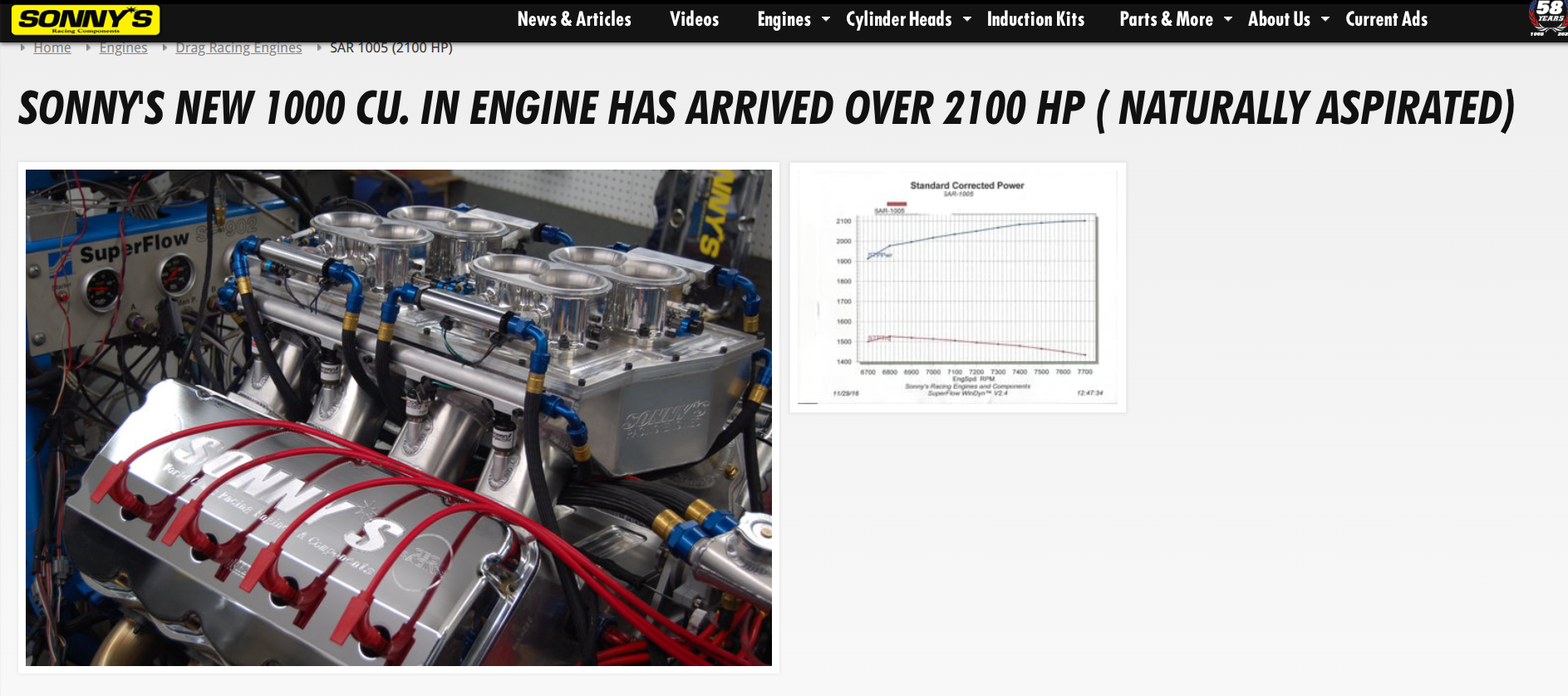
Task: Expand the Engines dropdown arrow
Action: 826,18
